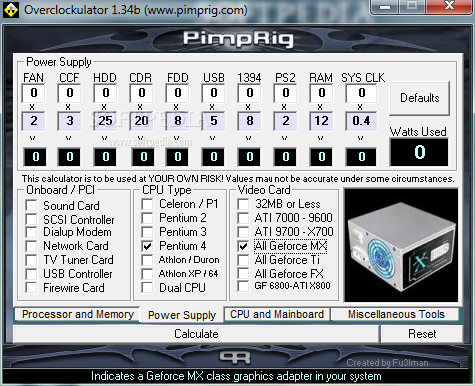Click the CCF quantity input field
Image resolution: width=475 pixels, height=386 pixels.
pyautogui.click(x=69, y=93)
